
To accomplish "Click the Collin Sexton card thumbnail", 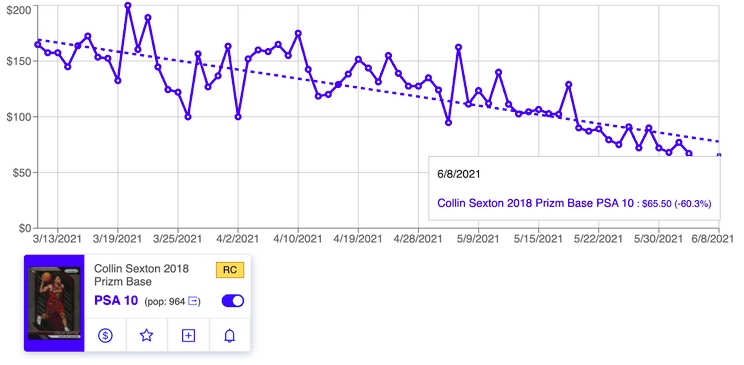I will [x=54, y=303].
